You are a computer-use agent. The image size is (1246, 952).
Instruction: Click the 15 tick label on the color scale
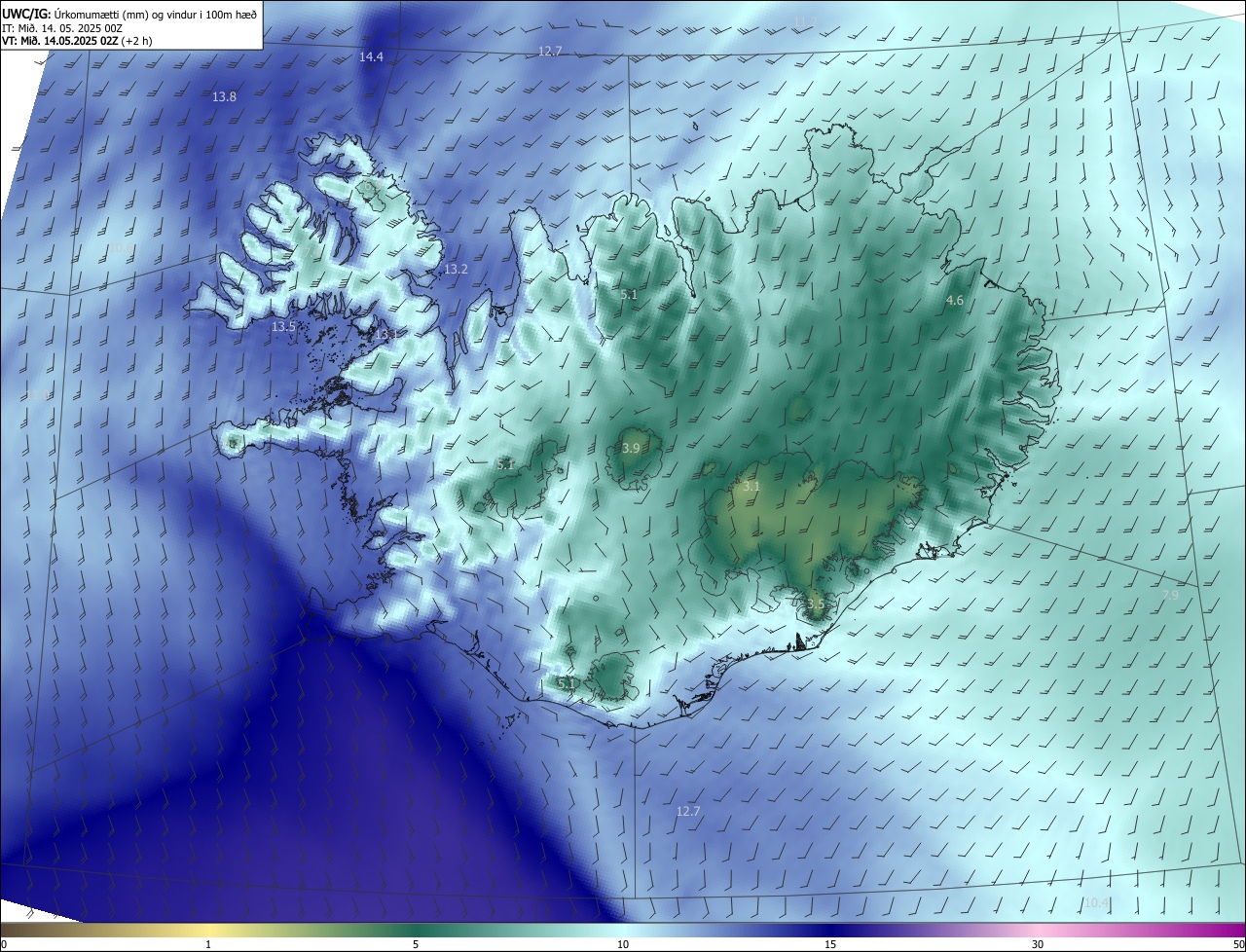(830, 945)
